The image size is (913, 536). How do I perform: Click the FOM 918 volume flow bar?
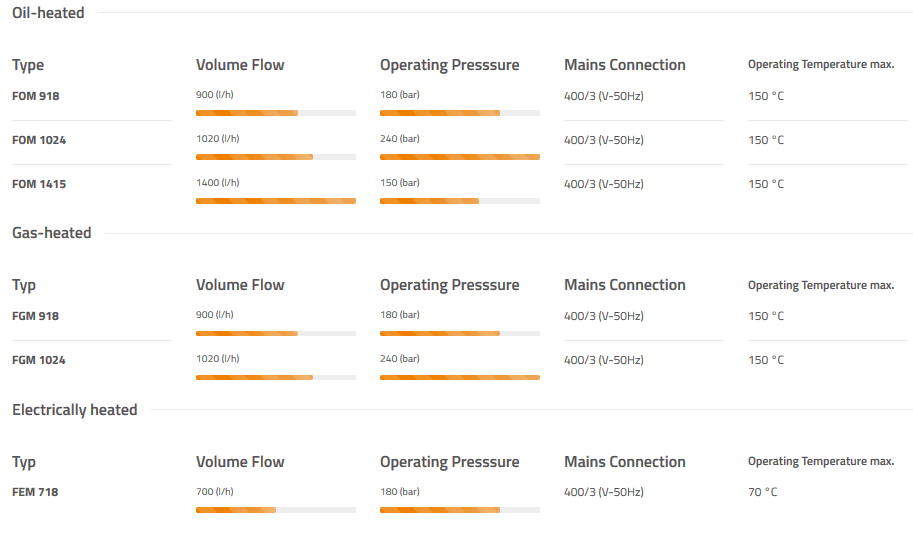click(x=275, y=113)
